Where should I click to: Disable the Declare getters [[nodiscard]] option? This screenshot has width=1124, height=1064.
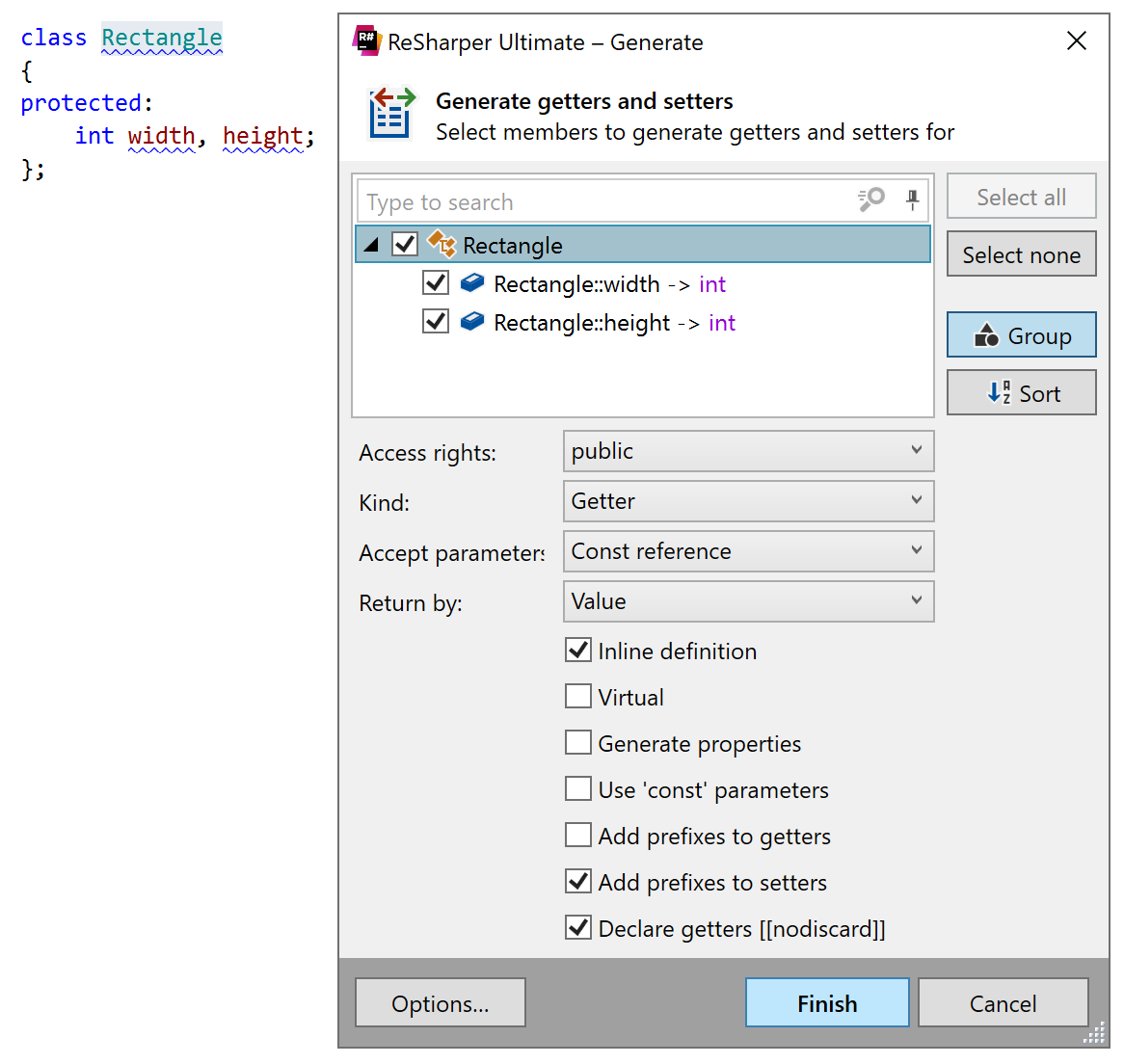(578, 927)
